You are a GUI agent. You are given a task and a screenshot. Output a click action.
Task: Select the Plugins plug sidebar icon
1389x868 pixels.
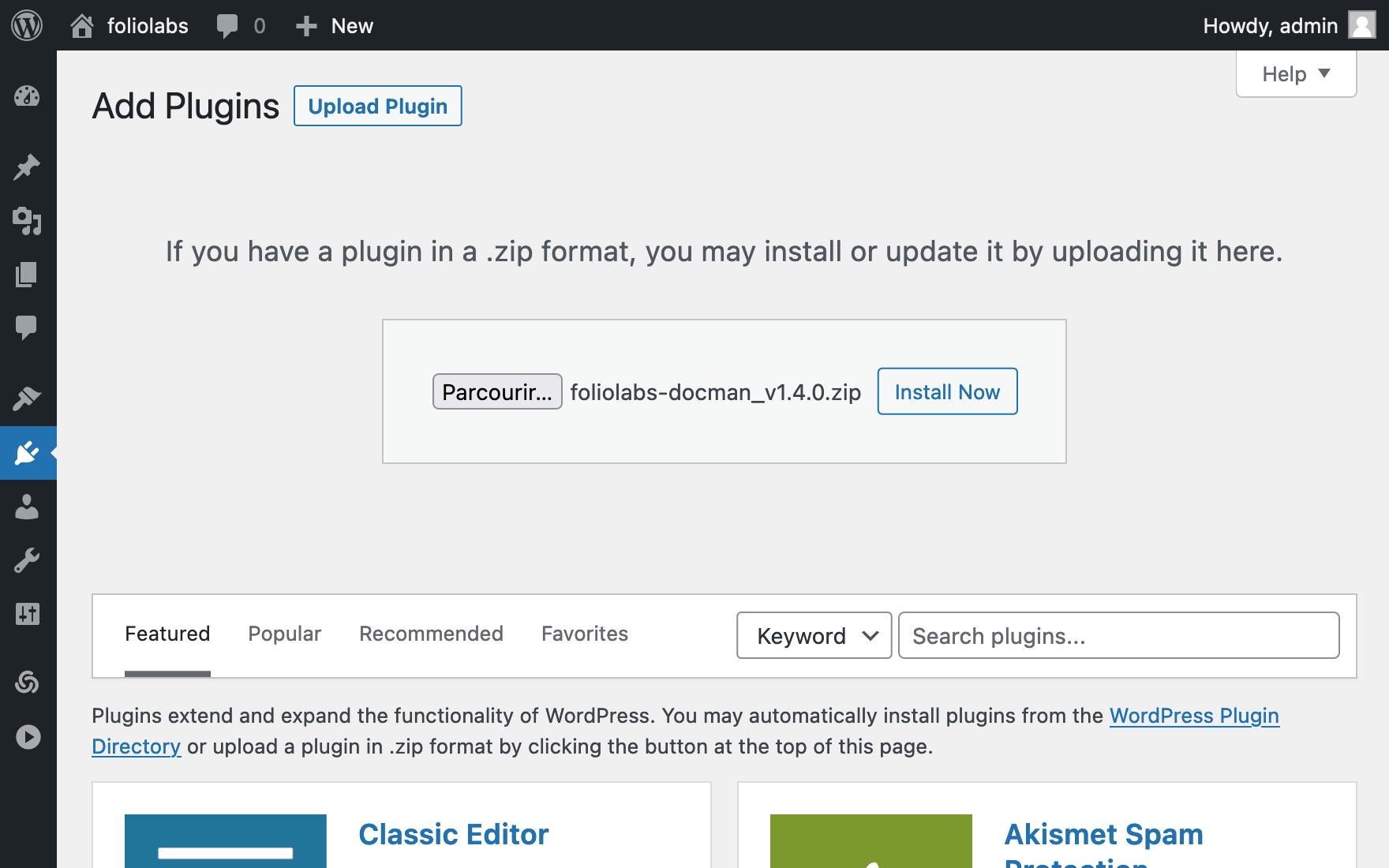(x=27, y=453)
